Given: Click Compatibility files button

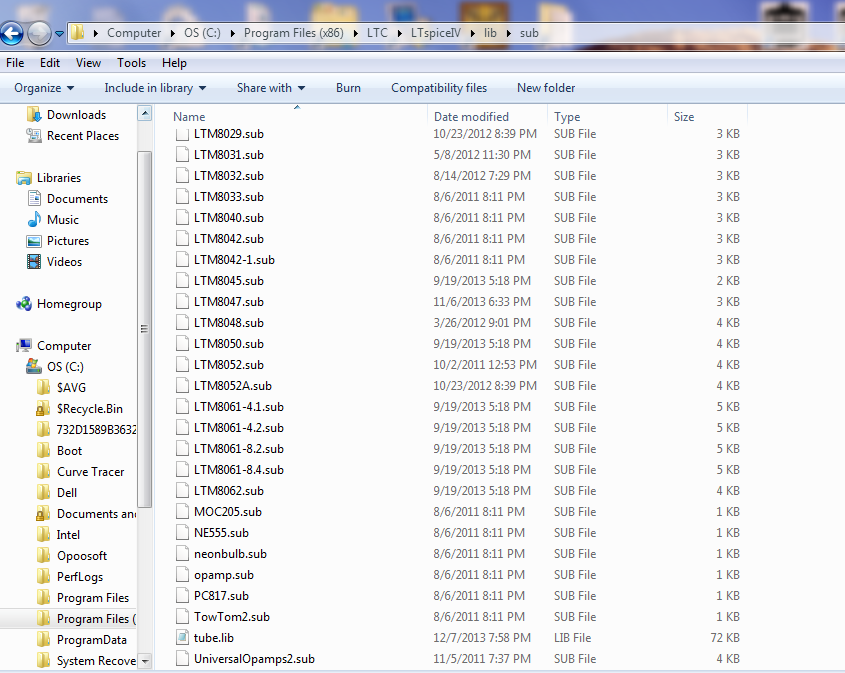Looking at the screenshot, I should point(439,88).
